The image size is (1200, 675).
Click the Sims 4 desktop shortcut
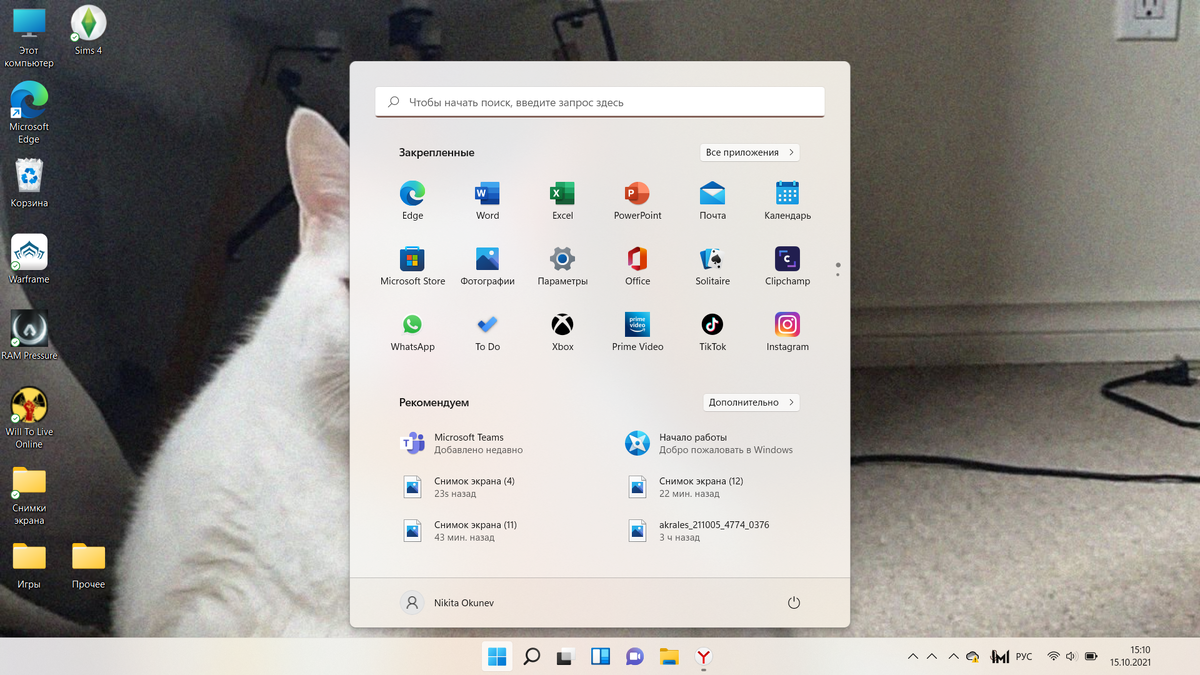[x=88, y=30]
